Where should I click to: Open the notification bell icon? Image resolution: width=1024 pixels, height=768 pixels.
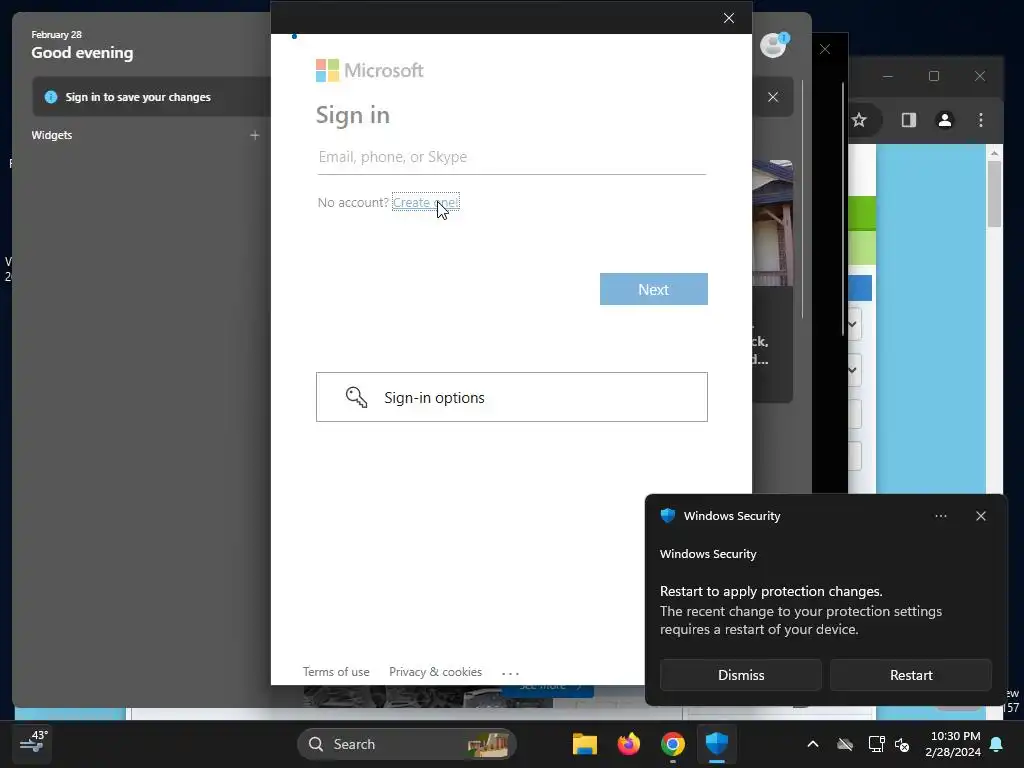[997, 744]
